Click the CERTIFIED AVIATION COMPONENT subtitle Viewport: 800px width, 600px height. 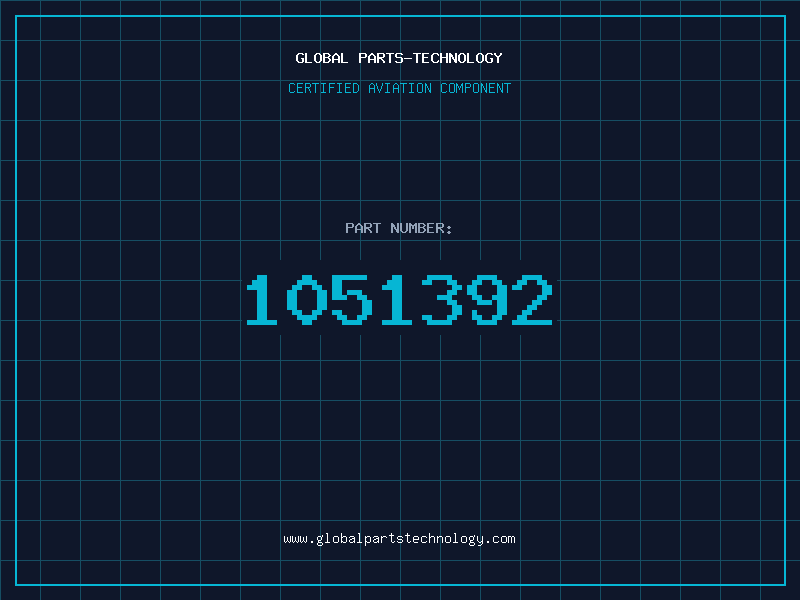pyautogui.click(x=399, y=88)
